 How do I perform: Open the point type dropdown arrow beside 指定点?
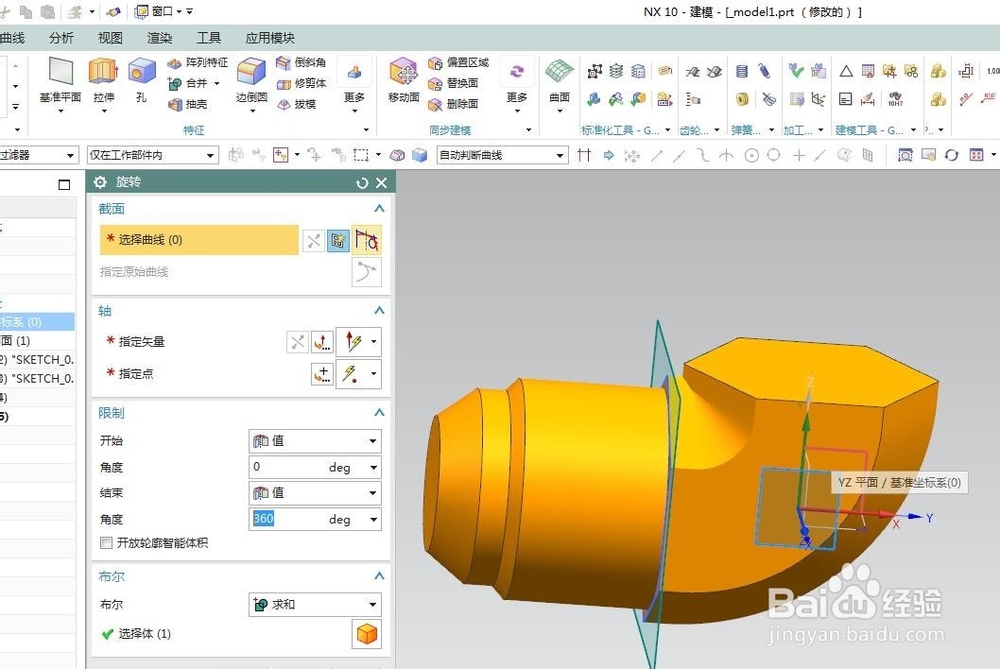click(x=374, y=373)
